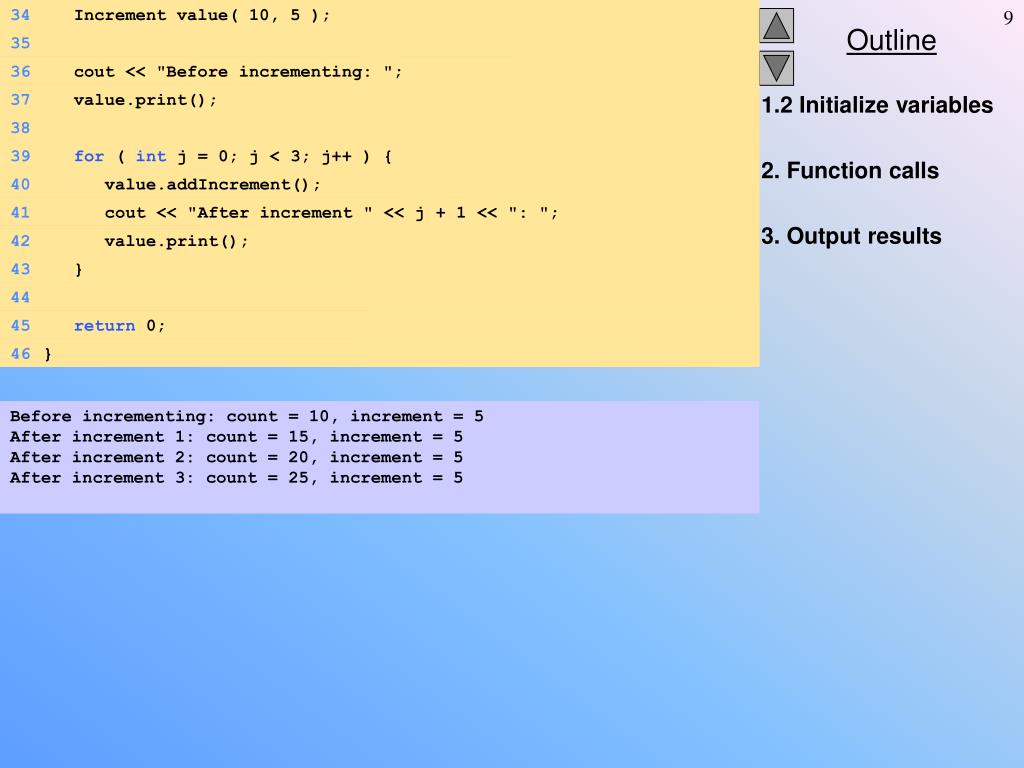Click output line 'After increment 3: count = 25'

pos(236,478)
